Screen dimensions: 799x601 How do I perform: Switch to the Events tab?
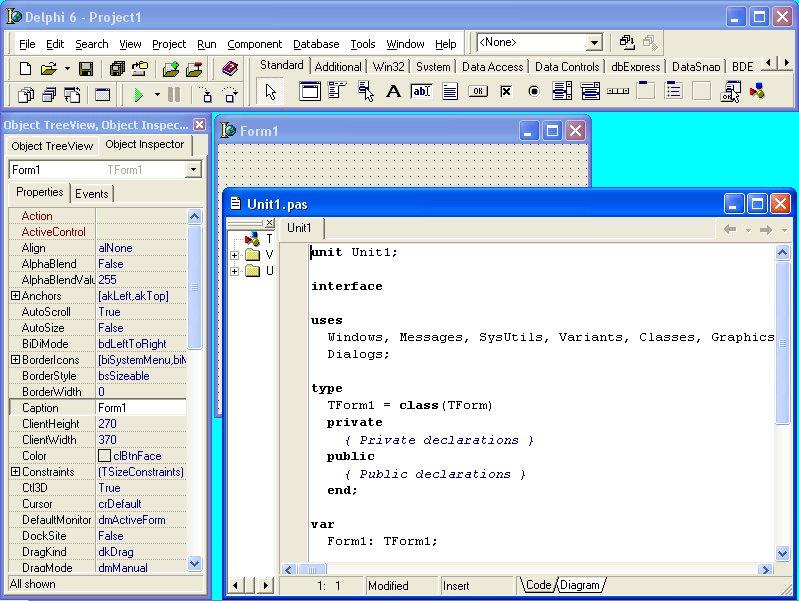pos(92,194)
